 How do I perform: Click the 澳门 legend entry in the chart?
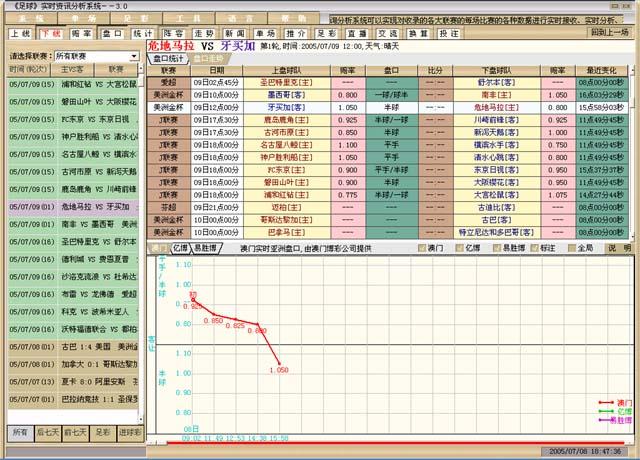616,403
